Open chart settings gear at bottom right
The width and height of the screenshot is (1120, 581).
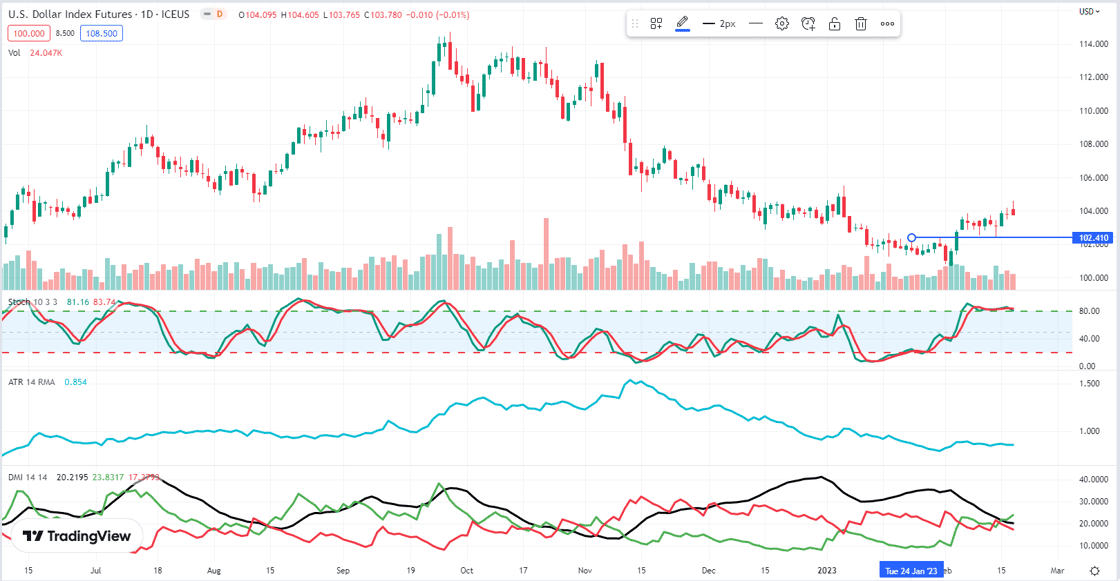coord(1094,570)
